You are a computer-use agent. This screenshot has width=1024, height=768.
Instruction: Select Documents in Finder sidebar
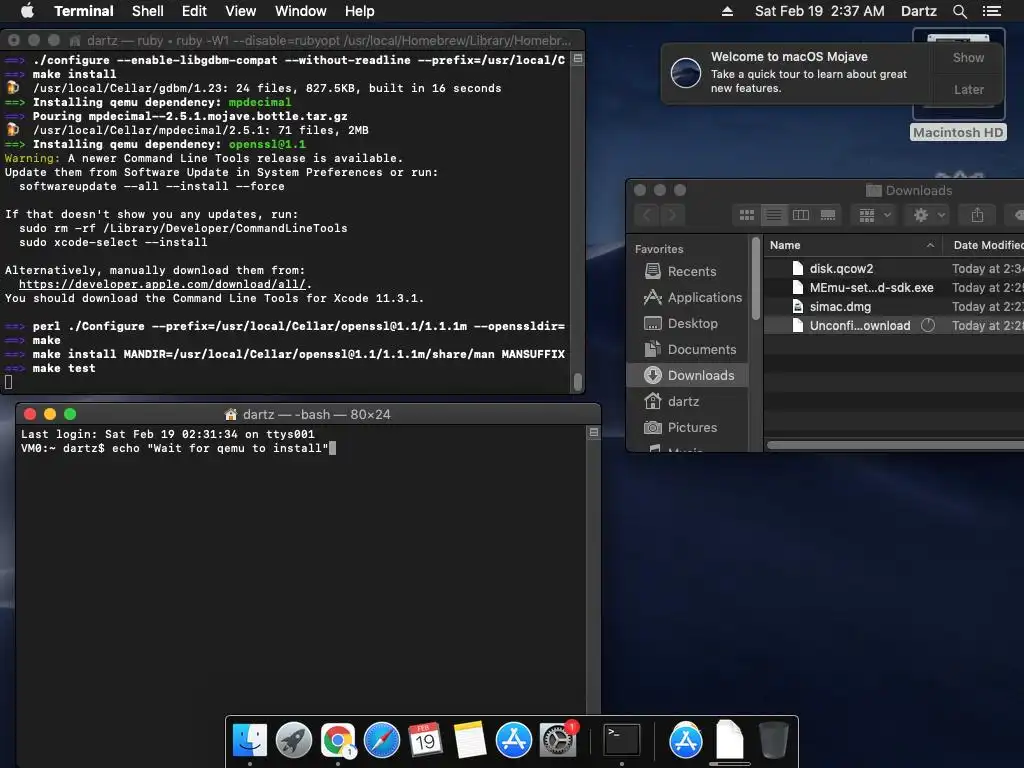point(687,349)
